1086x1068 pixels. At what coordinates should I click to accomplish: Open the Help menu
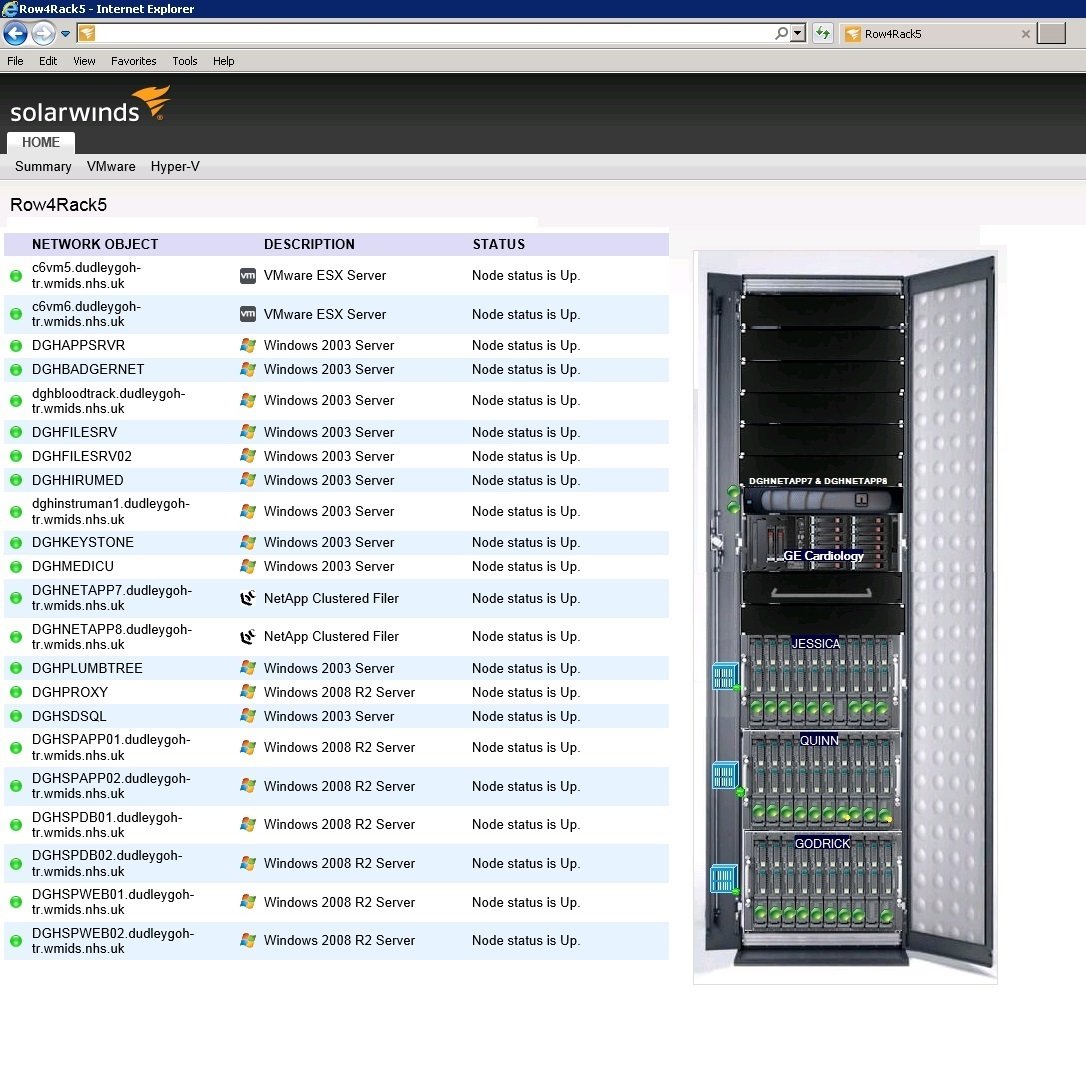tap(223, 61)
